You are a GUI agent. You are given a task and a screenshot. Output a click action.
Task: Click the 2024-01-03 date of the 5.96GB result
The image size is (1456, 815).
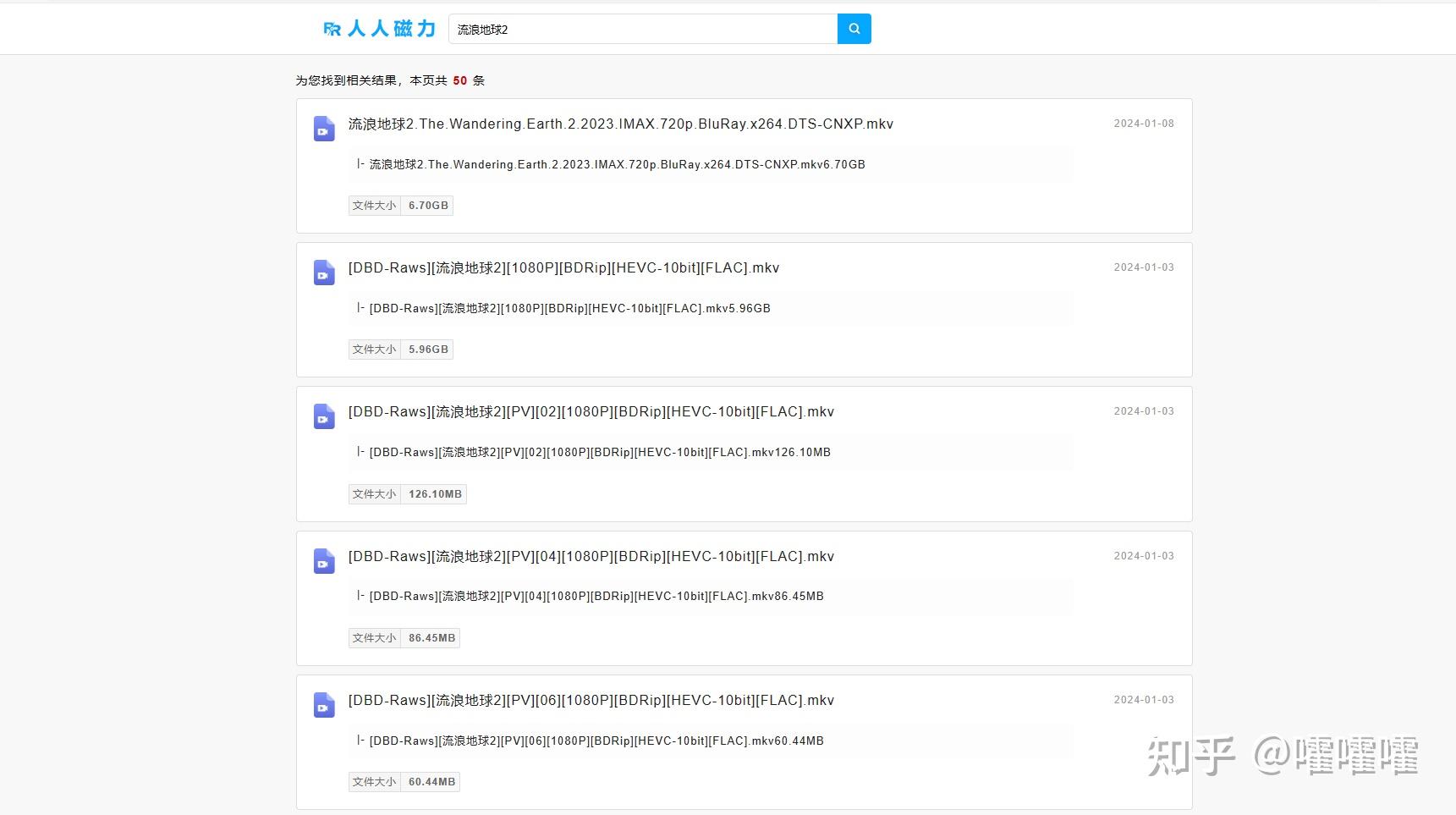point(1144,267)
